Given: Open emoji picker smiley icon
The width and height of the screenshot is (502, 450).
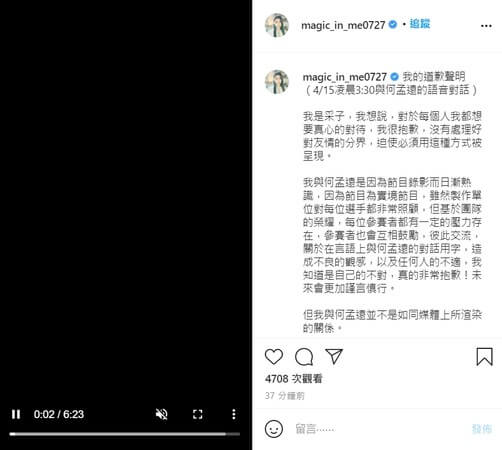Looking at the screenshot, I should coord(274,429).
